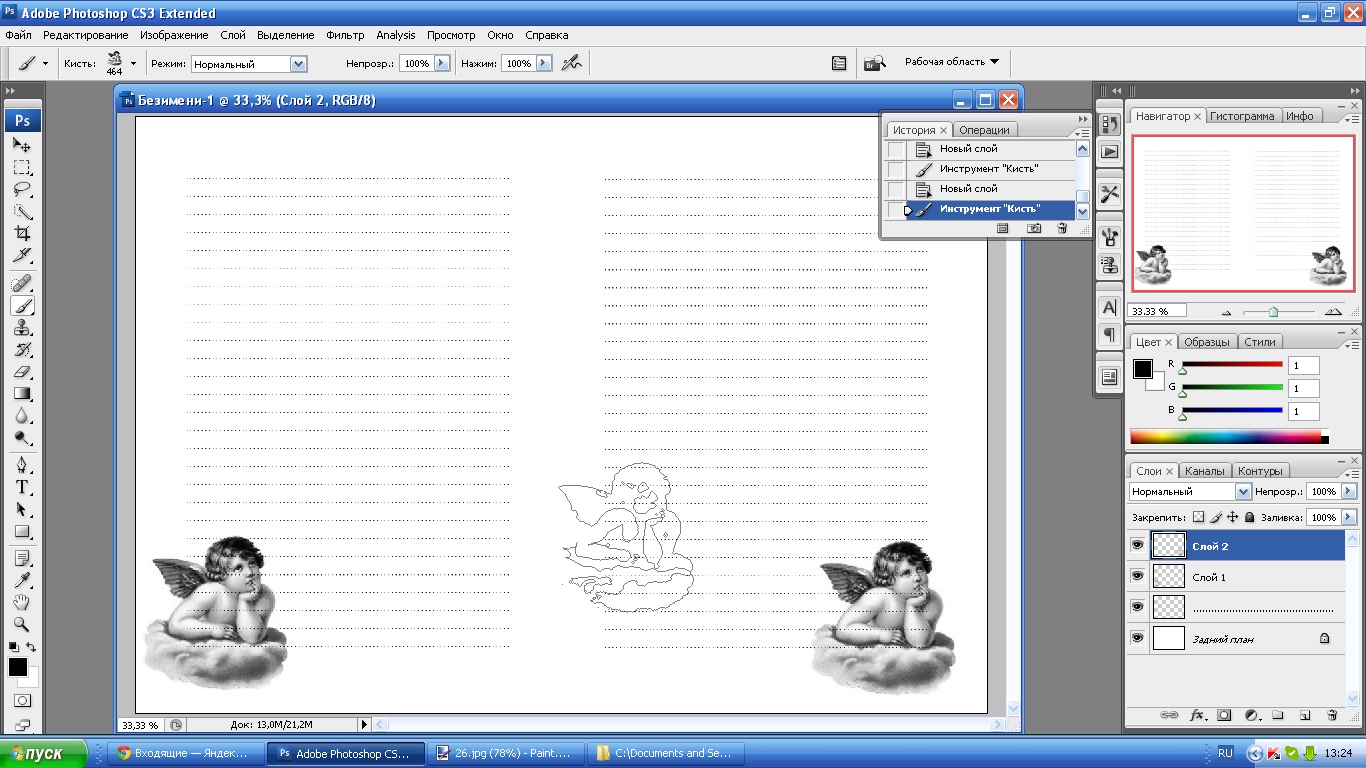Select the Path Selection tool
This screenshot has height=768, width=1366.
pyautogui.click(x=22, y=509)
